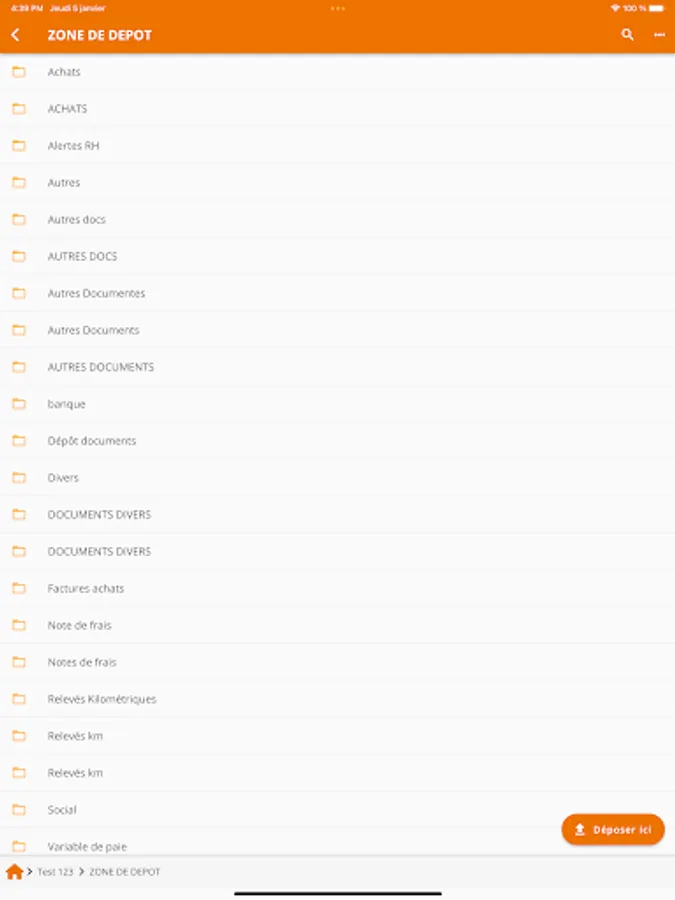Select the Divers folder icon
This screenshot has width=675, height=900.
click(19, 478)
